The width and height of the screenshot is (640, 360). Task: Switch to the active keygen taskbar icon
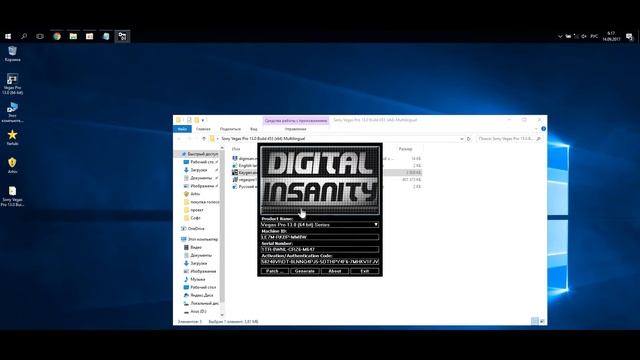coord(122,36)
